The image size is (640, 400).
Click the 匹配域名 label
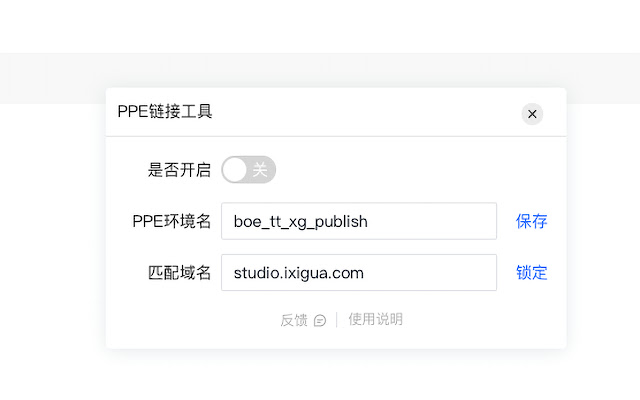tap(179, 272)
